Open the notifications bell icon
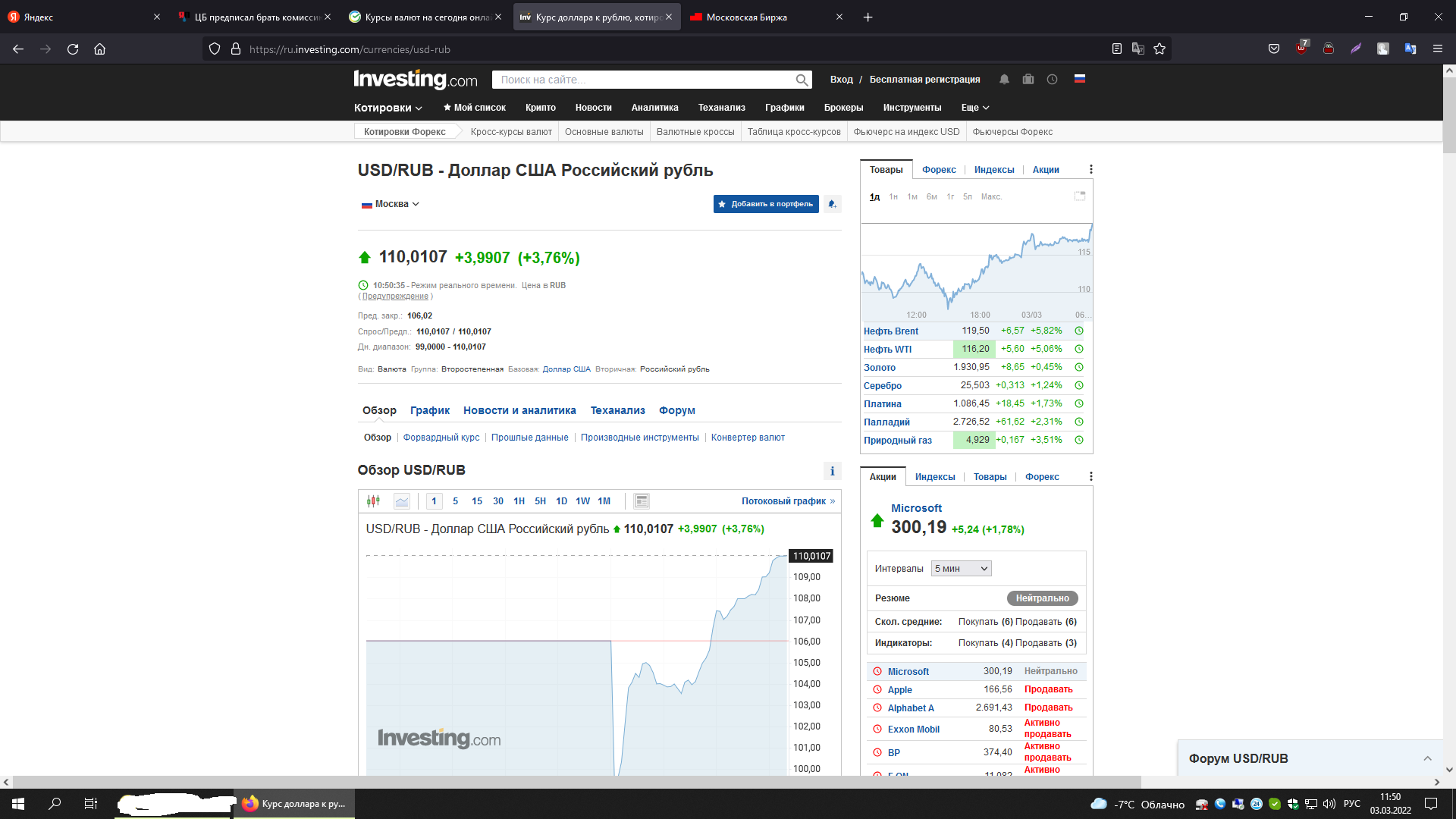1456x819 pixels. [1004, 79]
